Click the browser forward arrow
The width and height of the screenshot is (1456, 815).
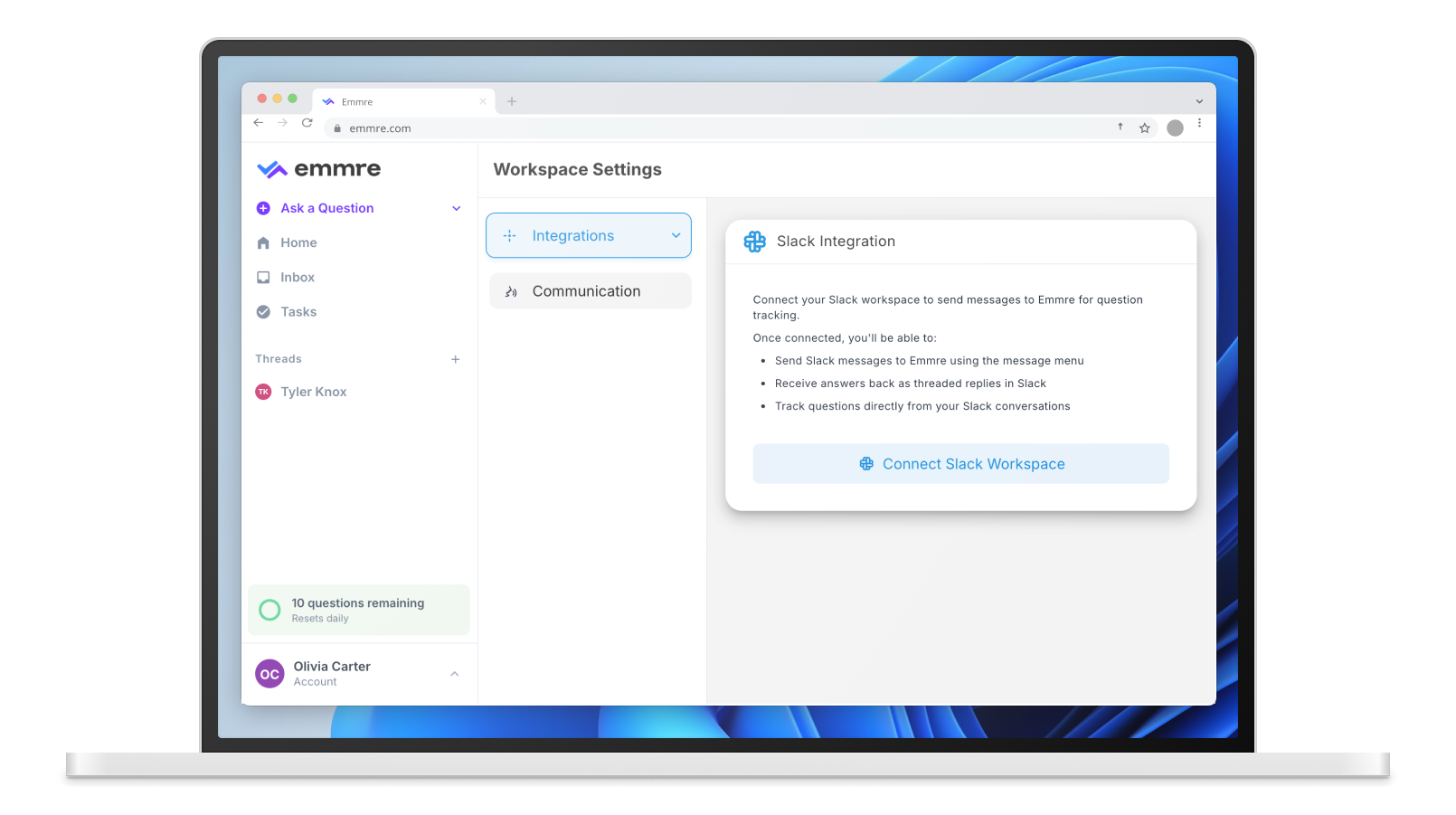coord(283,123)
